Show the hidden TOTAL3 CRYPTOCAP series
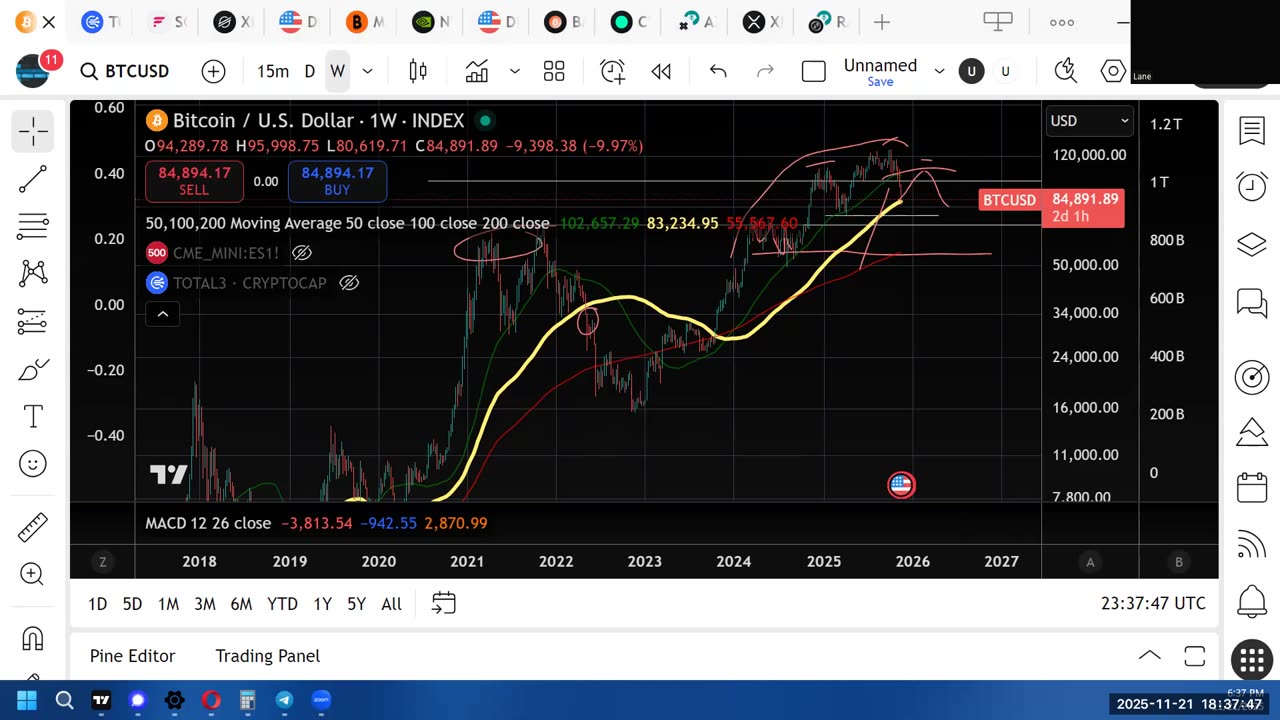 click(x=348, y=283)
